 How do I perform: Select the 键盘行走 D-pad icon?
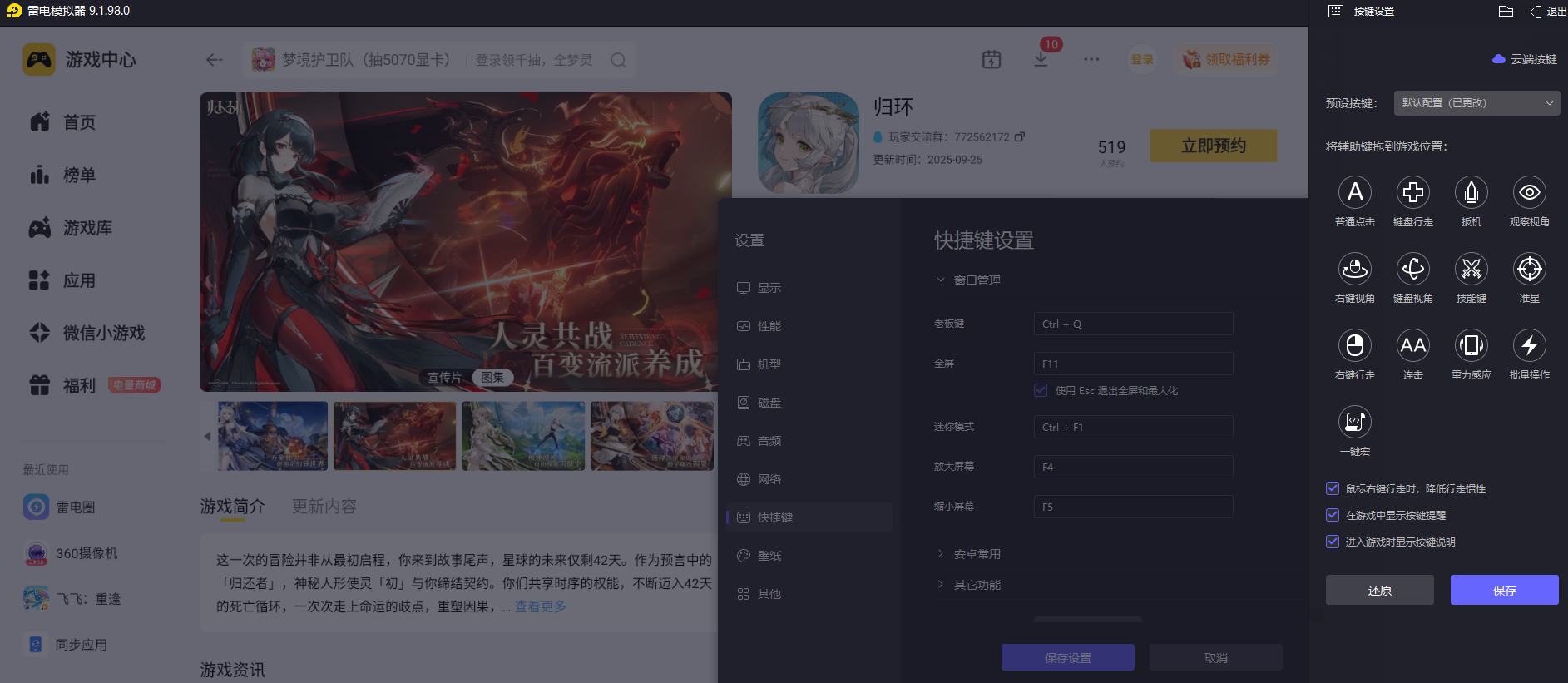click(x=1412, y=192)
